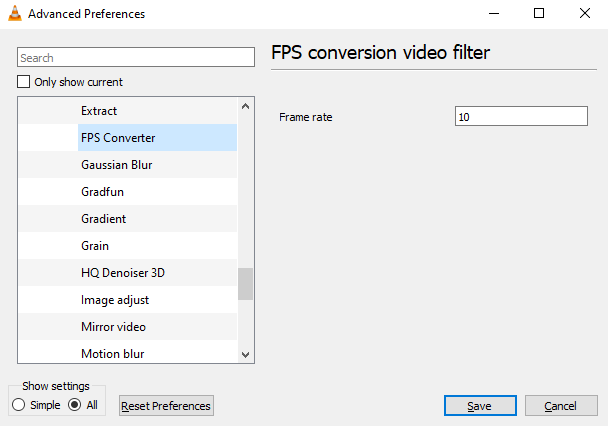Screen dimensions: 608x426
Task: Choose Gradfun from the filter list
Action: pos(102,192)
